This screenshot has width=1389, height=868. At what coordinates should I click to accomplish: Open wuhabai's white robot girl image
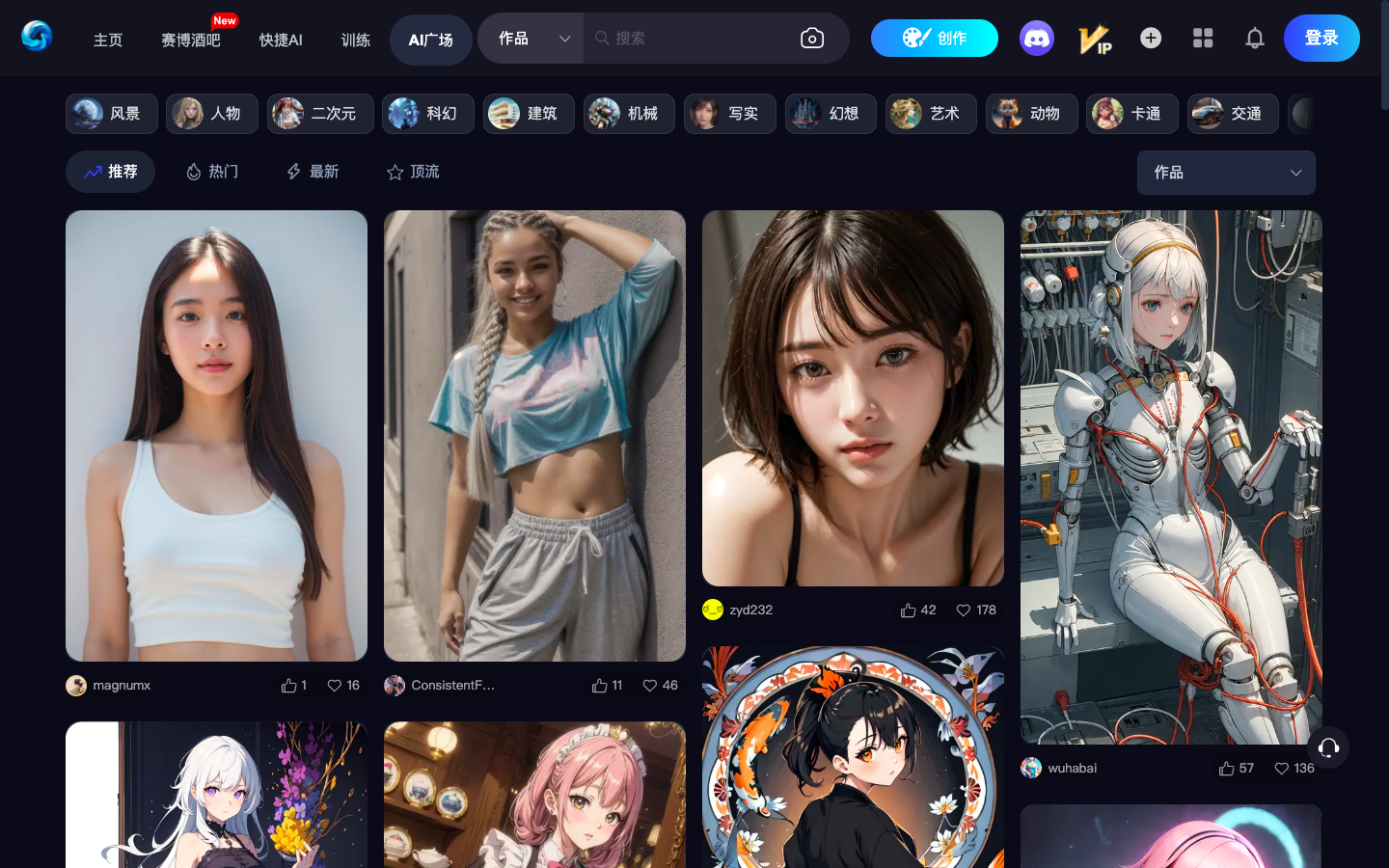(1171, 477)
